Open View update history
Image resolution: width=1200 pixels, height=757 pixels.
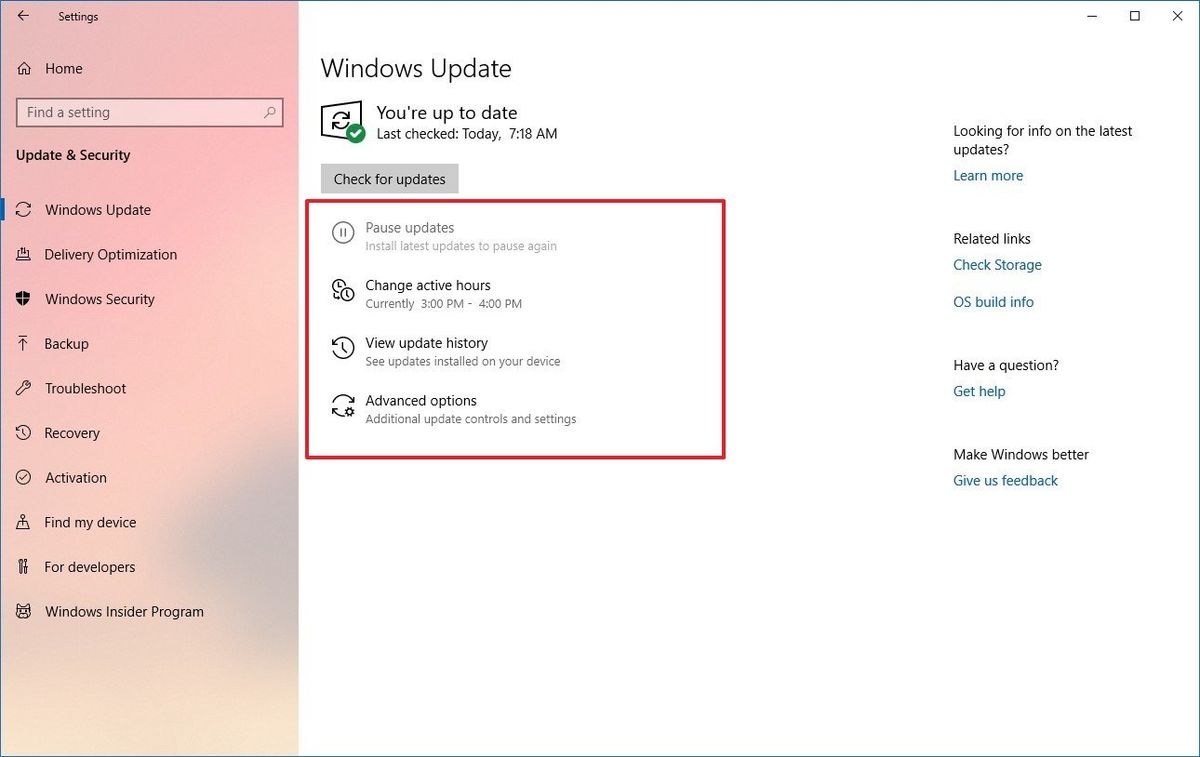click(x=426, y=343)
